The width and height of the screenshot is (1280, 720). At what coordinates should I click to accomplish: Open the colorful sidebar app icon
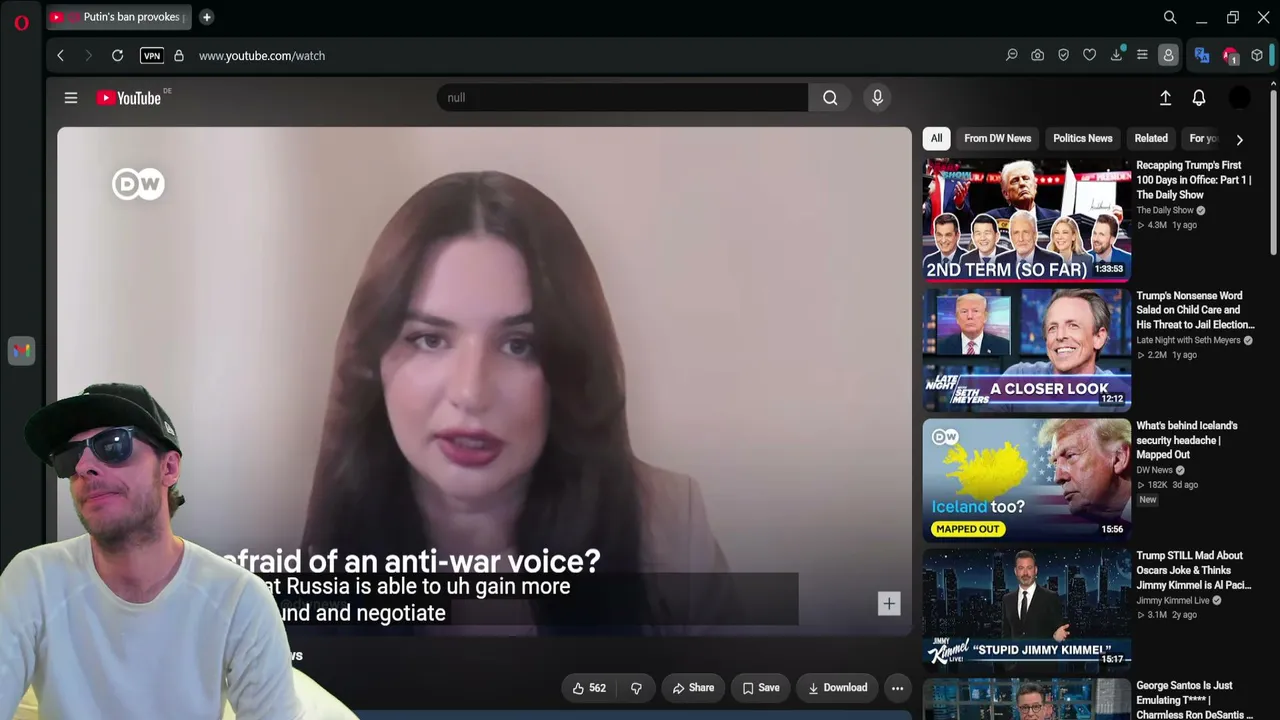point(21,350)
